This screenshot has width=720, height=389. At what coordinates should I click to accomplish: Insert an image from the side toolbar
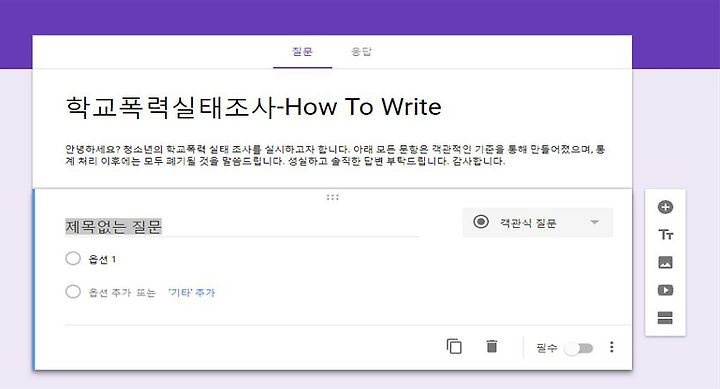(x=665, y=262)
